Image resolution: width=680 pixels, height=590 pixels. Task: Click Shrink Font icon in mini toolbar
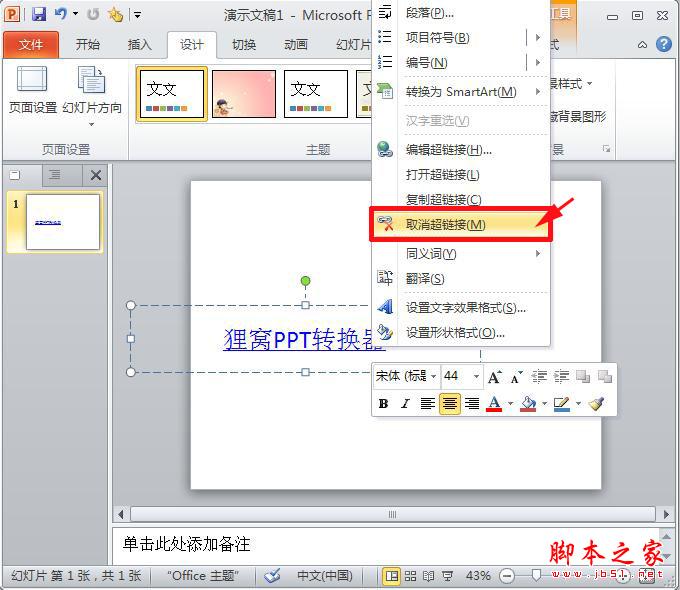[516, 377]
